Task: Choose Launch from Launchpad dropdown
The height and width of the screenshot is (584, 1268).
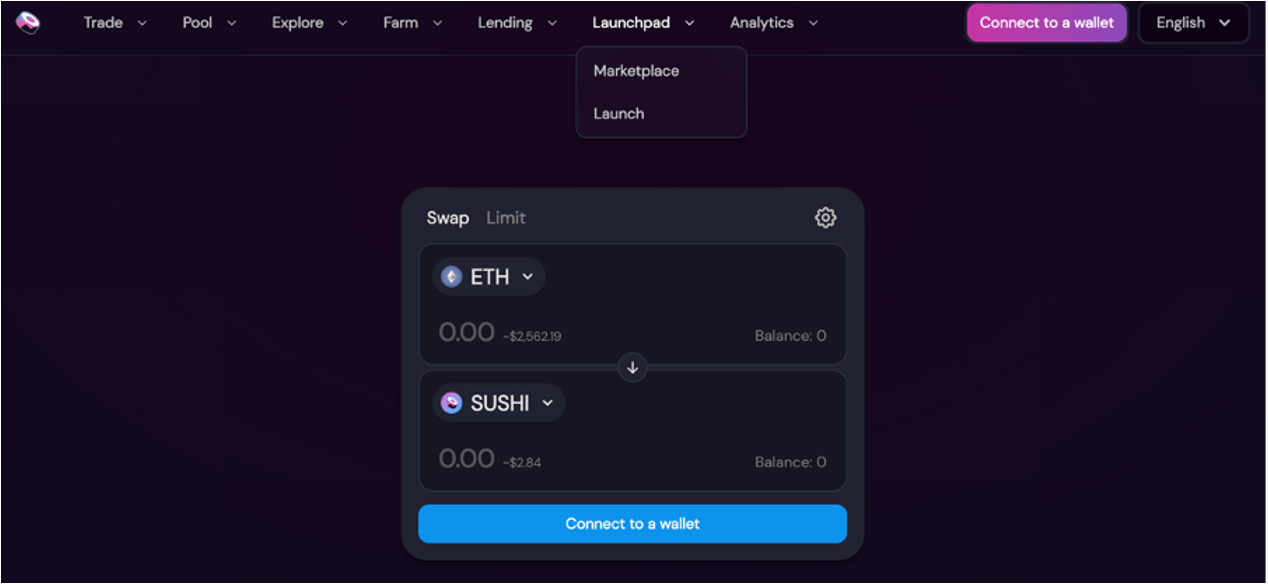Action: coord(619,113)
